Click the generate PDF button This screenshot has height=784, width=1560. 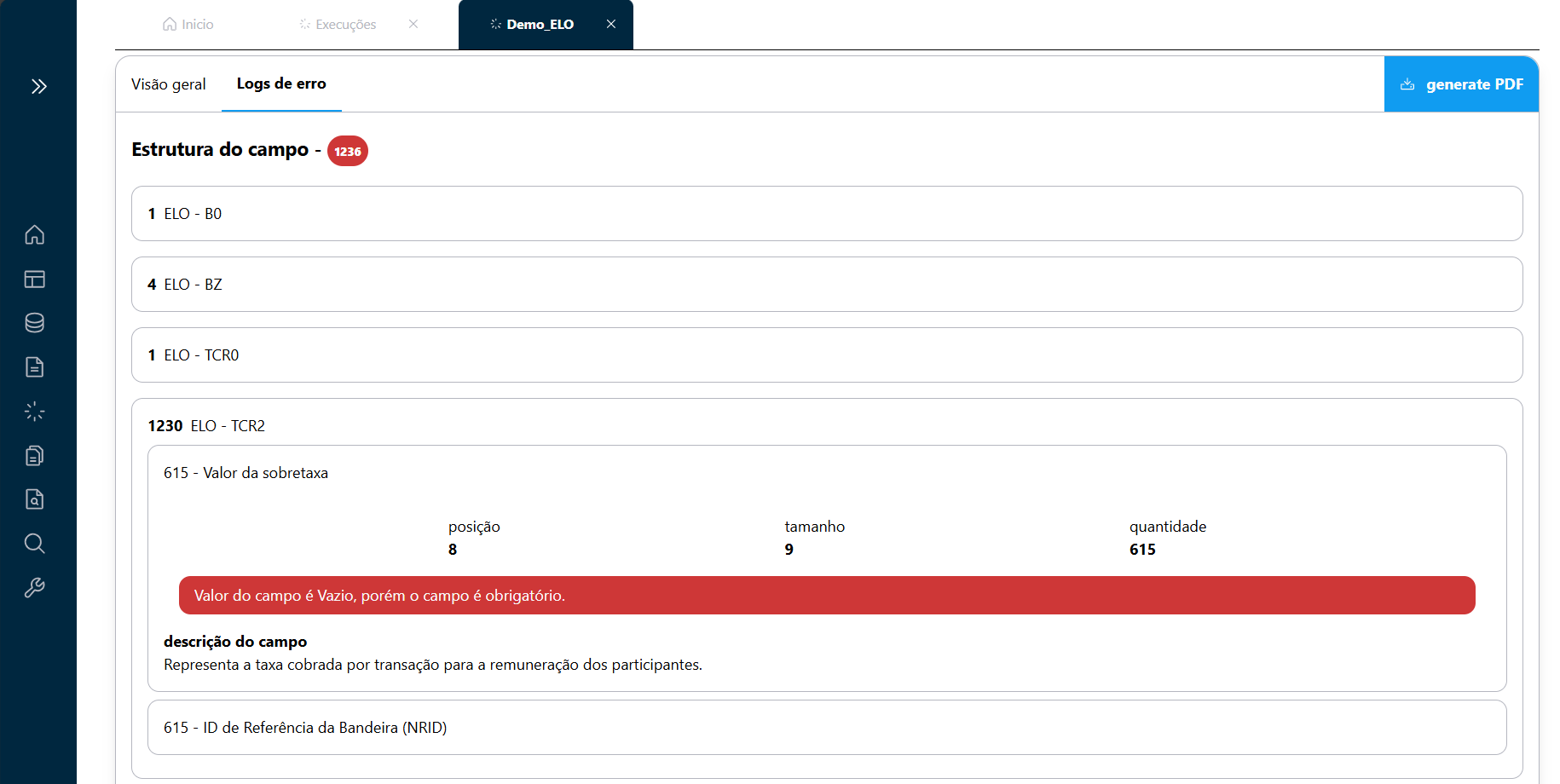[x=1461, y=84]
